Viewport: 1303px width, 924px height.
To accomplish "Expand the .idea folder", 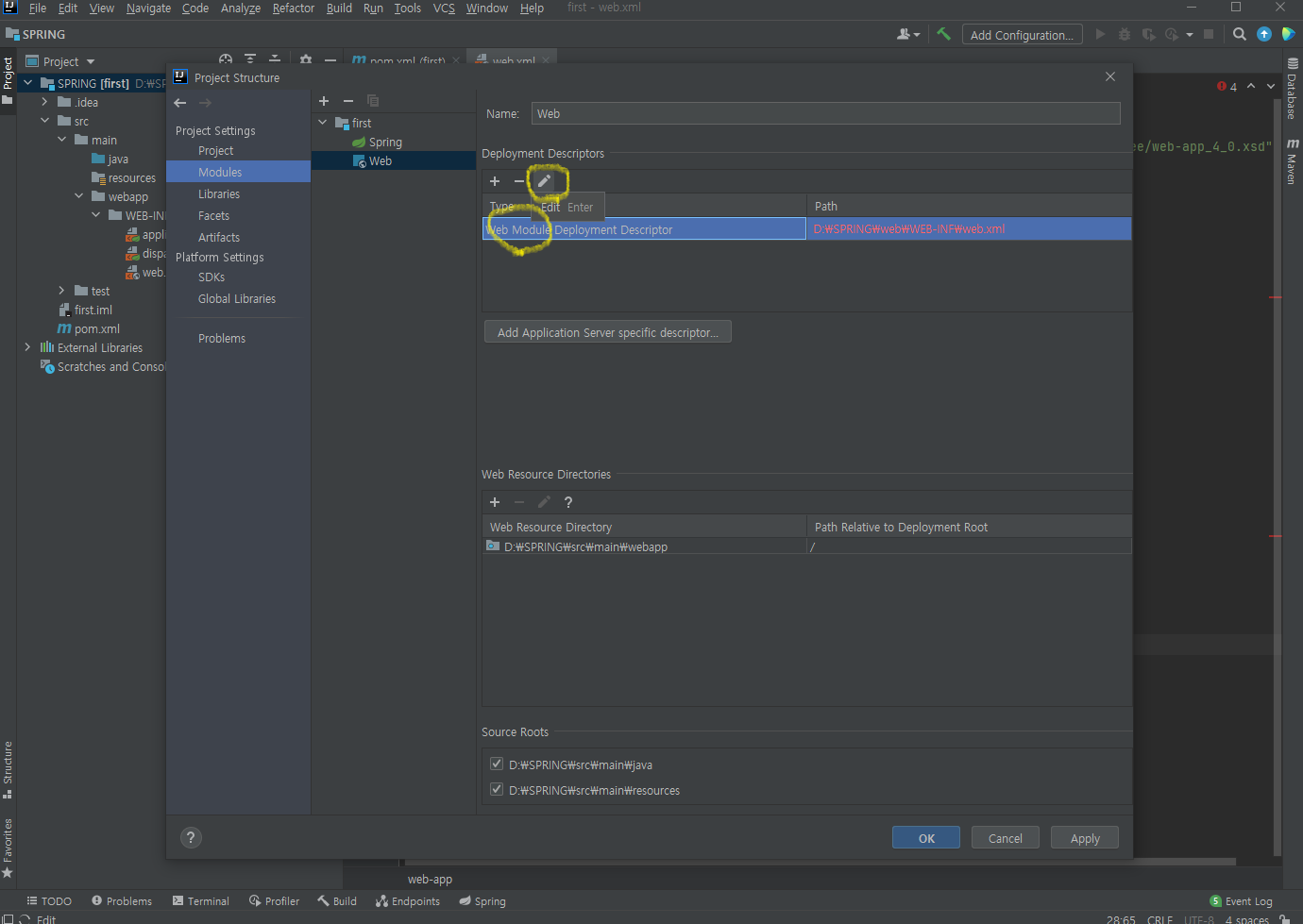I will coord(44,102).
